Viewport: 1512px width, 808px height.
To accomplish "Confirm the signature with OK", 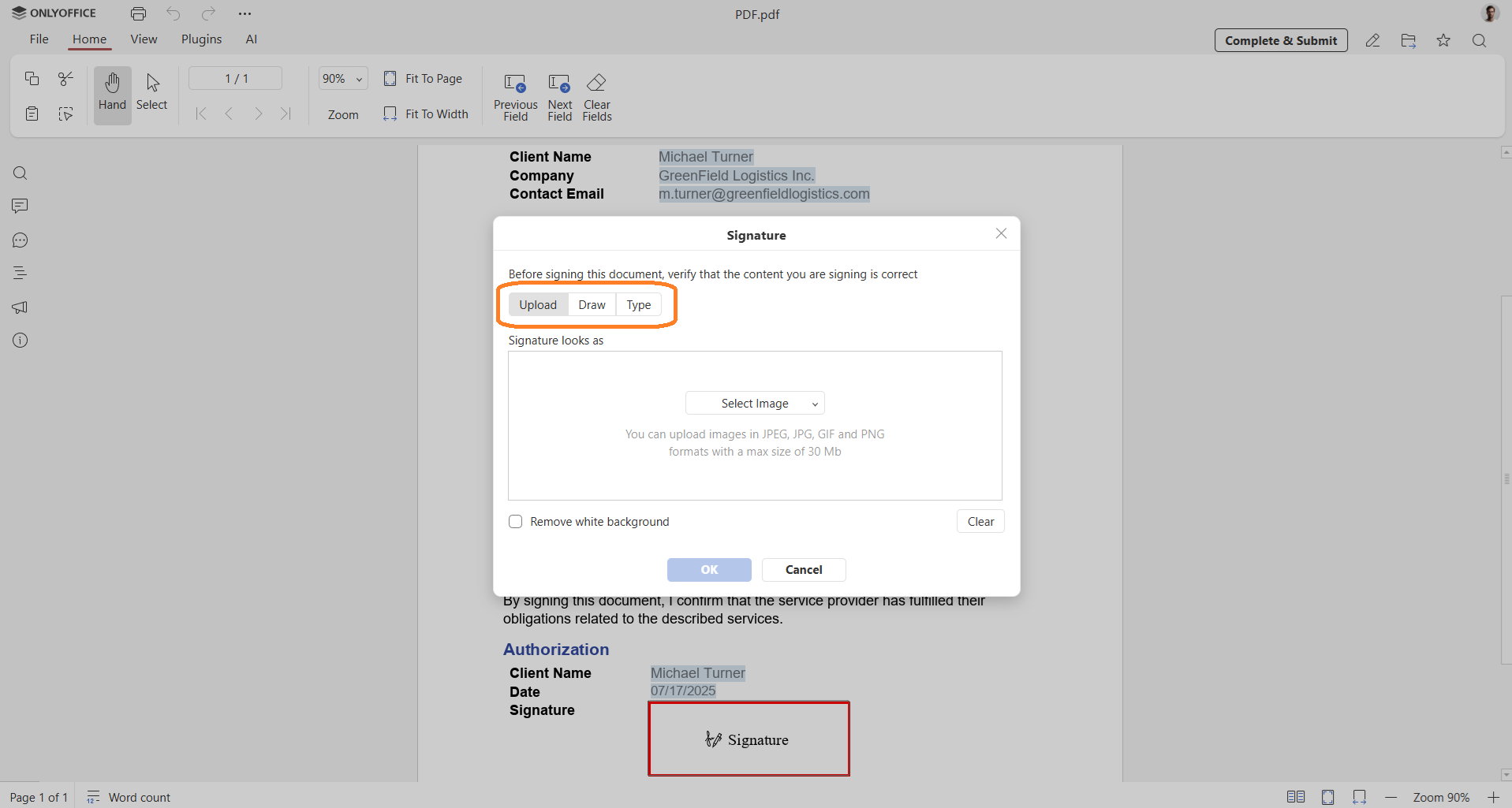I will [x=708, y=569].
